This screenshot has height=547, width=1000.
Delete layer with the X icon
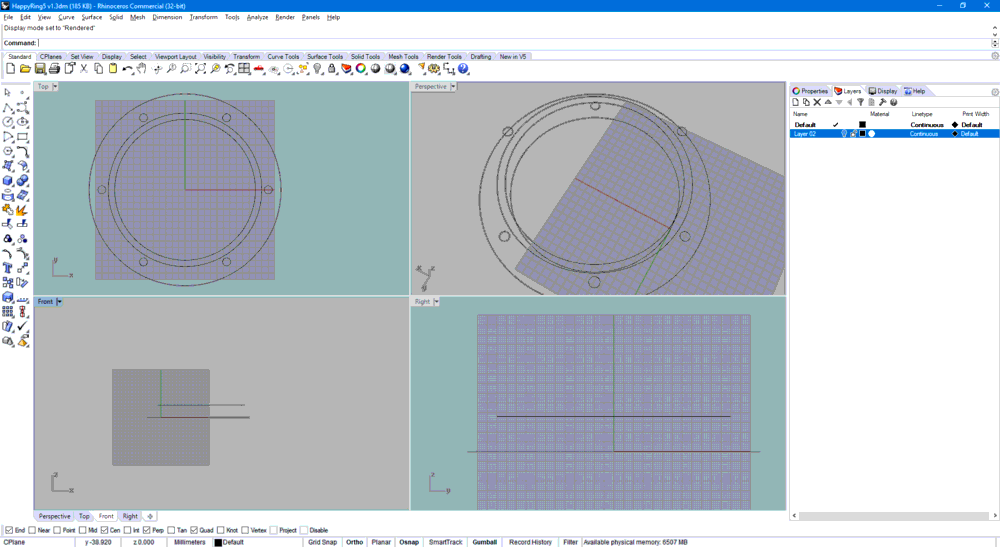817,102
